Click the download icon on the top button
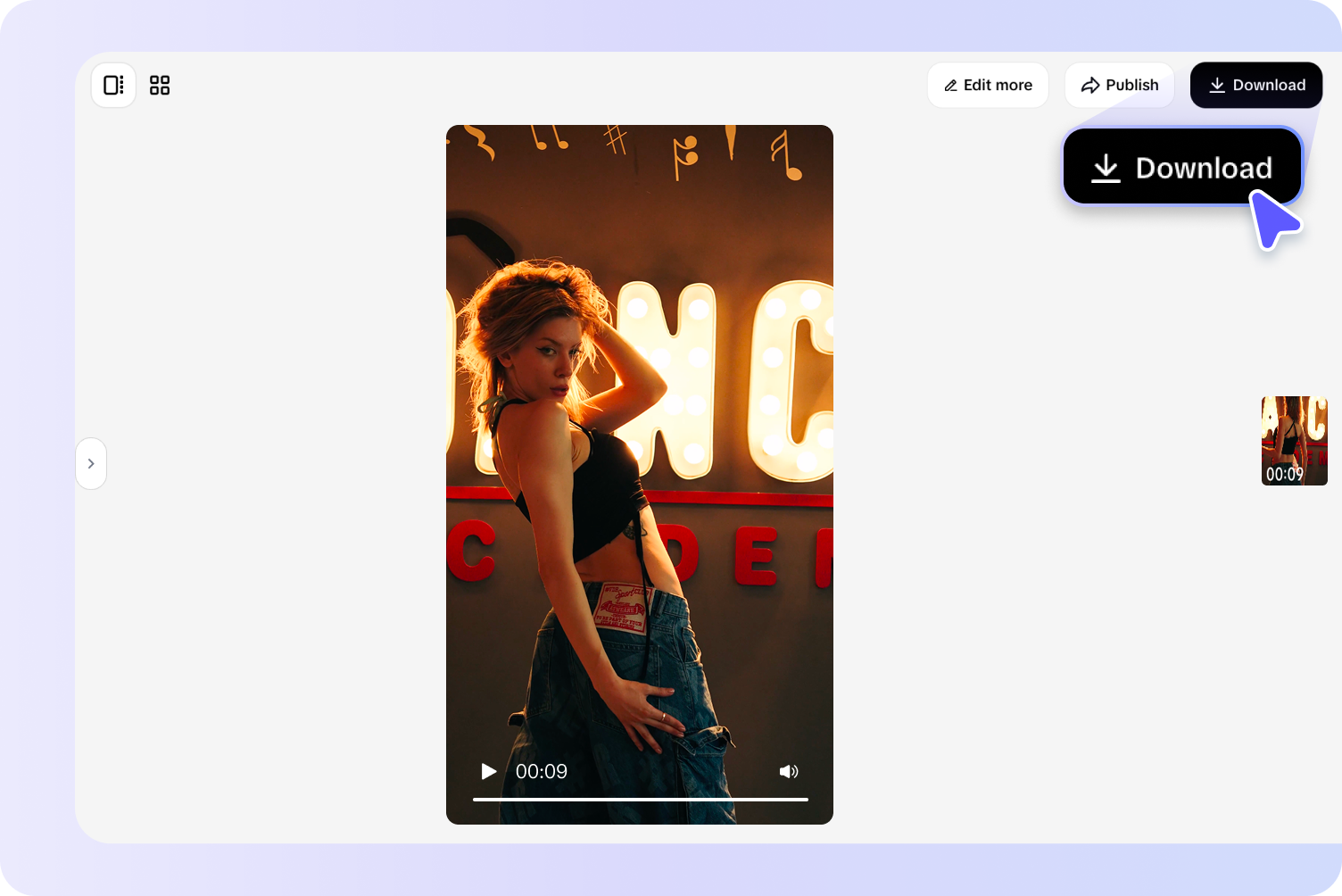Screen dimensions: 1342x896 pyautogui.click(x=1217, y=85)
